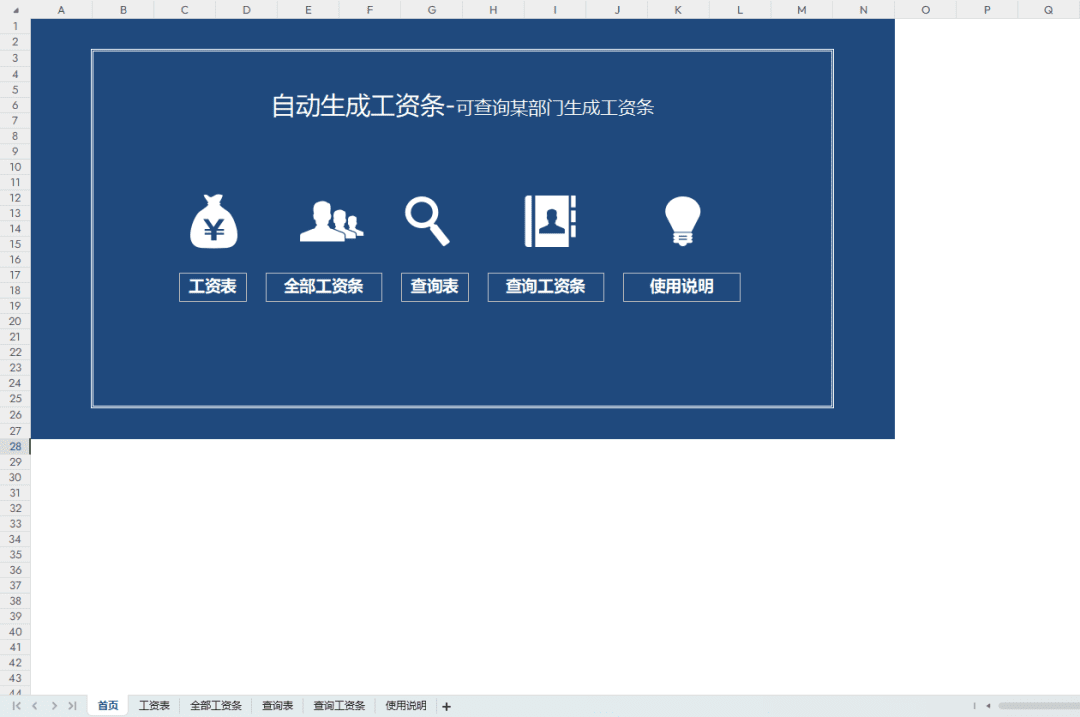The width and height of the screenshot is (1080, 717).
Task: Select row 40 header
Action: coord(15,632)
